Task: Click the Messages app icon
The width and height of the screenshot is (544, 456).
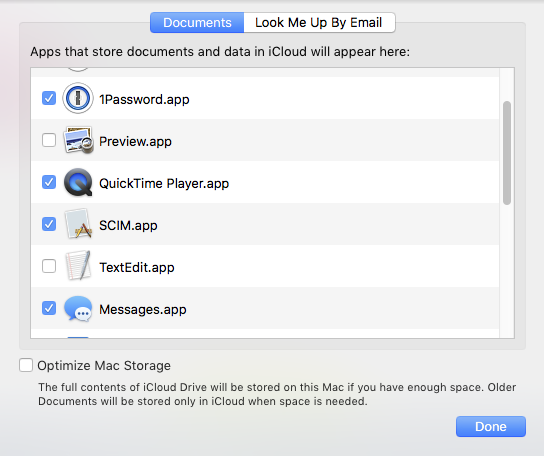Action: pos(78,308)
